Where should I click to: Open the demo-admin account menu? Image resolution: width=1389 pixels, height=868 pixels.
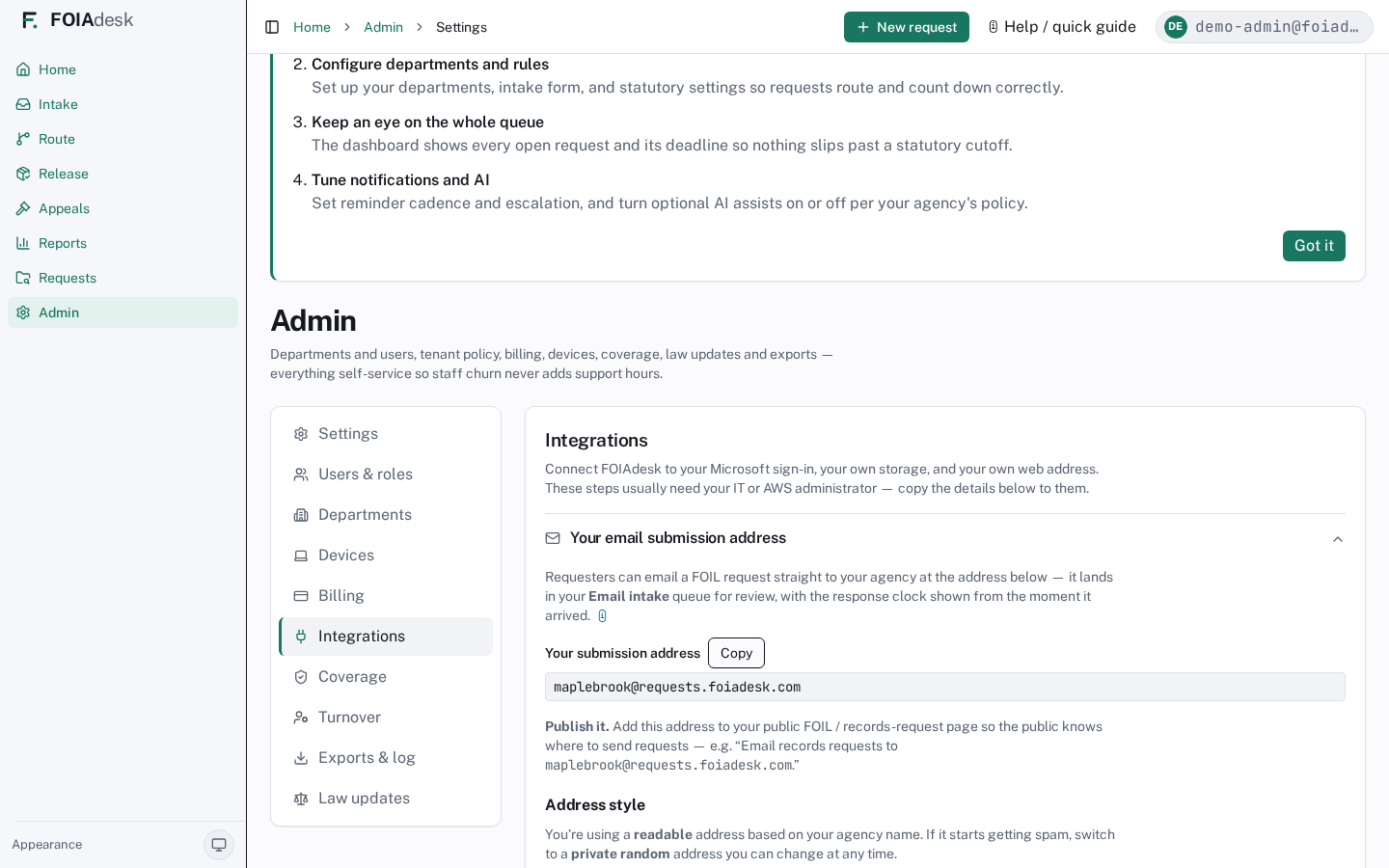coord(1265,27)
